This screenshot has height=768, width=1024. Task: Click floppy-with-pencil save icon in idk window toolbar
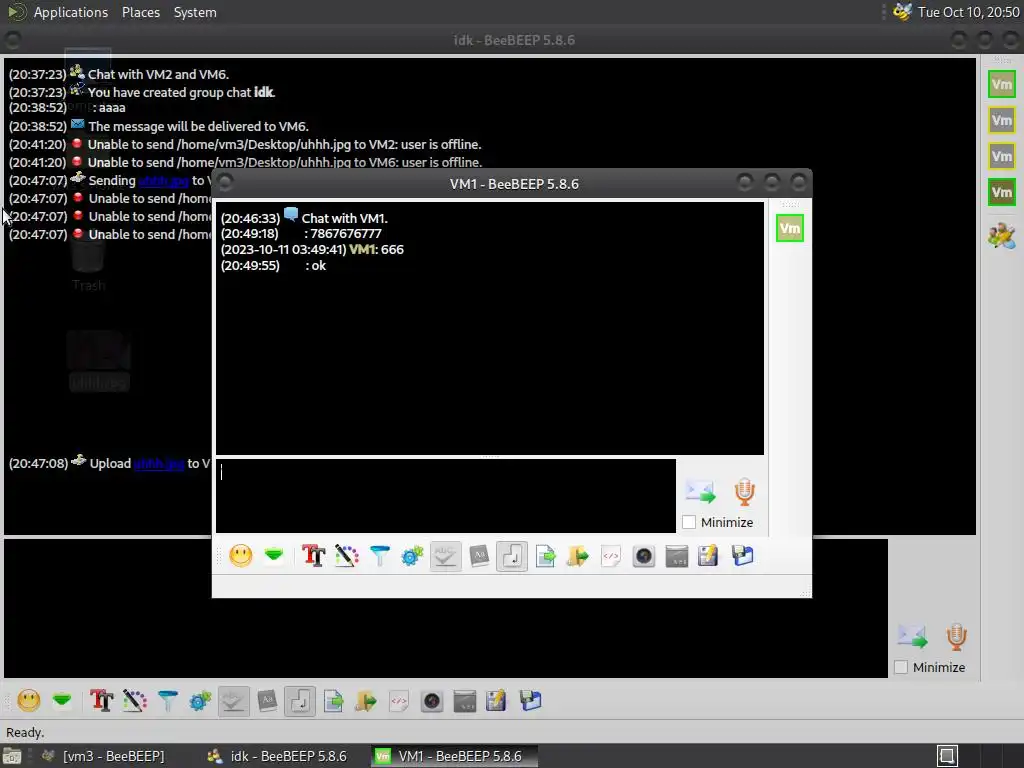tap(496, 701)
